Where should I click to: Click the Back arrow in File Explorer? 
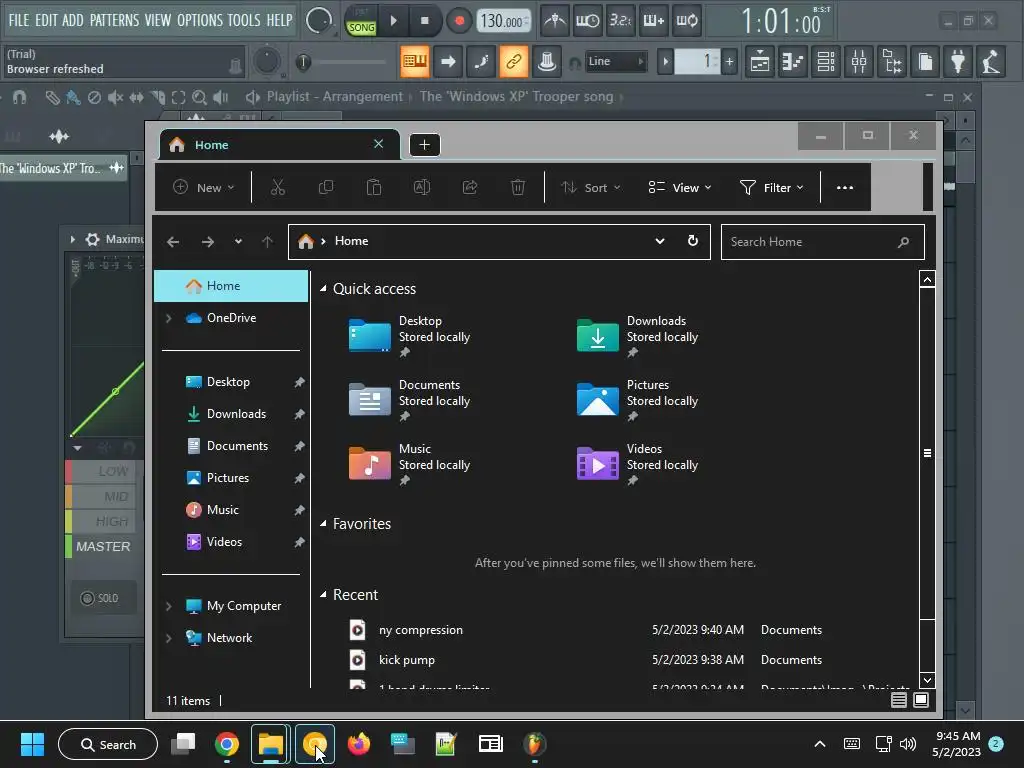pyautogui.click(x=173, y=242)
